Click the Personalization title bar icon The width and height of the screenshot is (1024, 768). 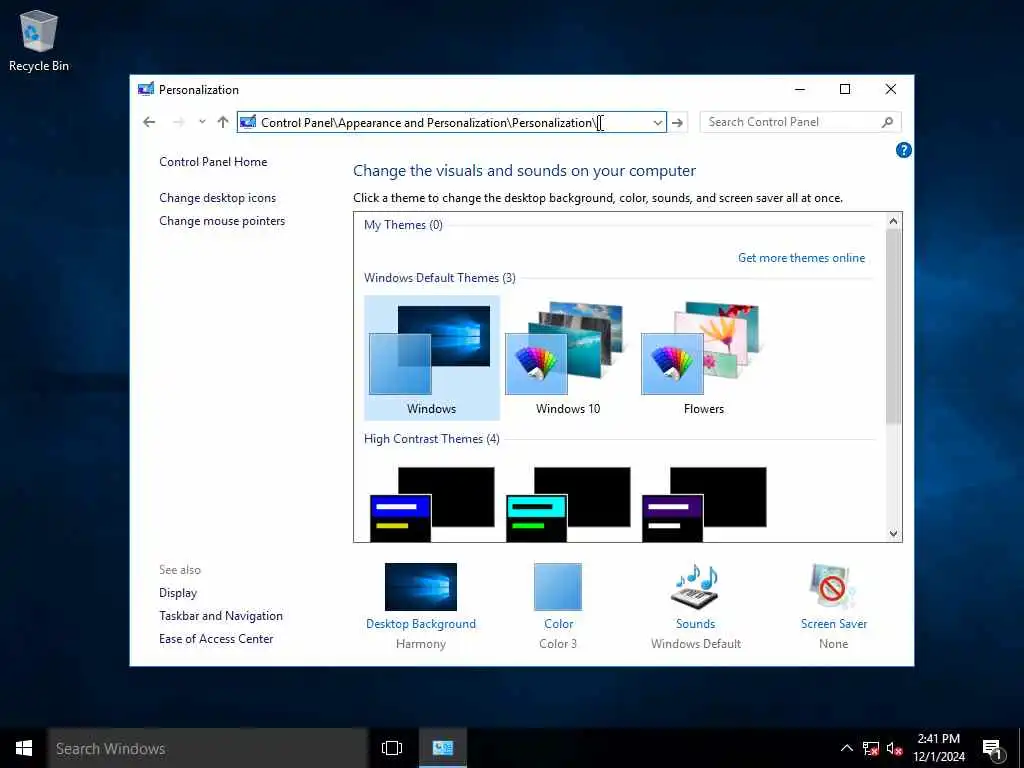tap(146, 89)
